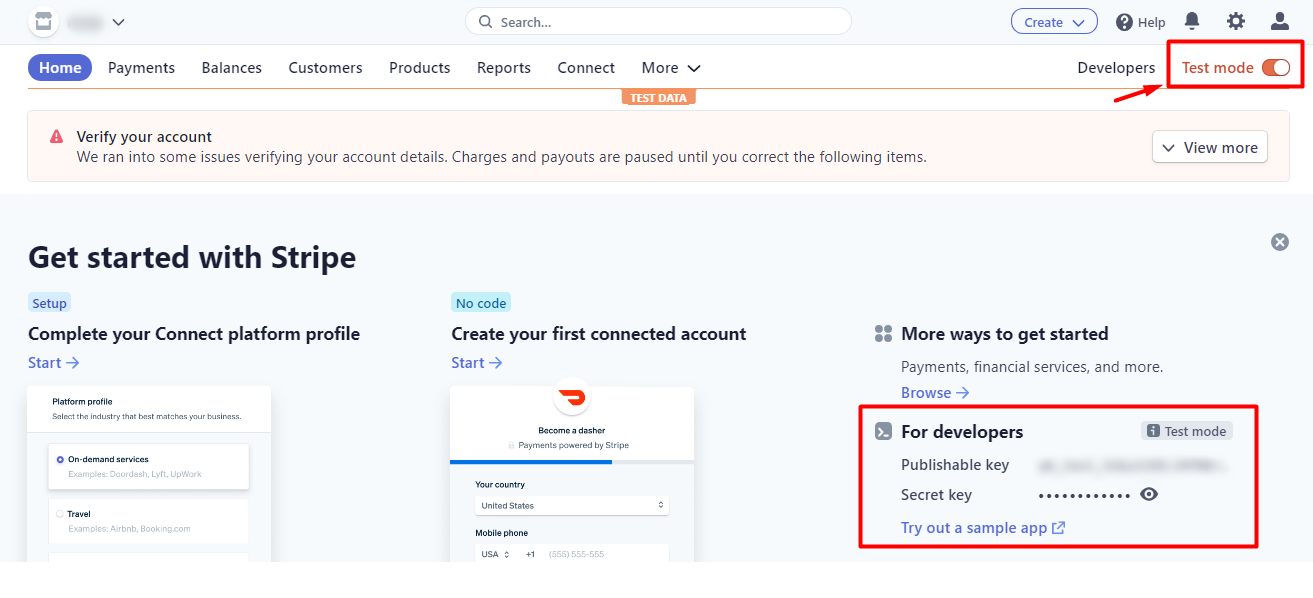Reveal the Secret key with eye icon
1313x598 pixels.
pos(1149,494)
